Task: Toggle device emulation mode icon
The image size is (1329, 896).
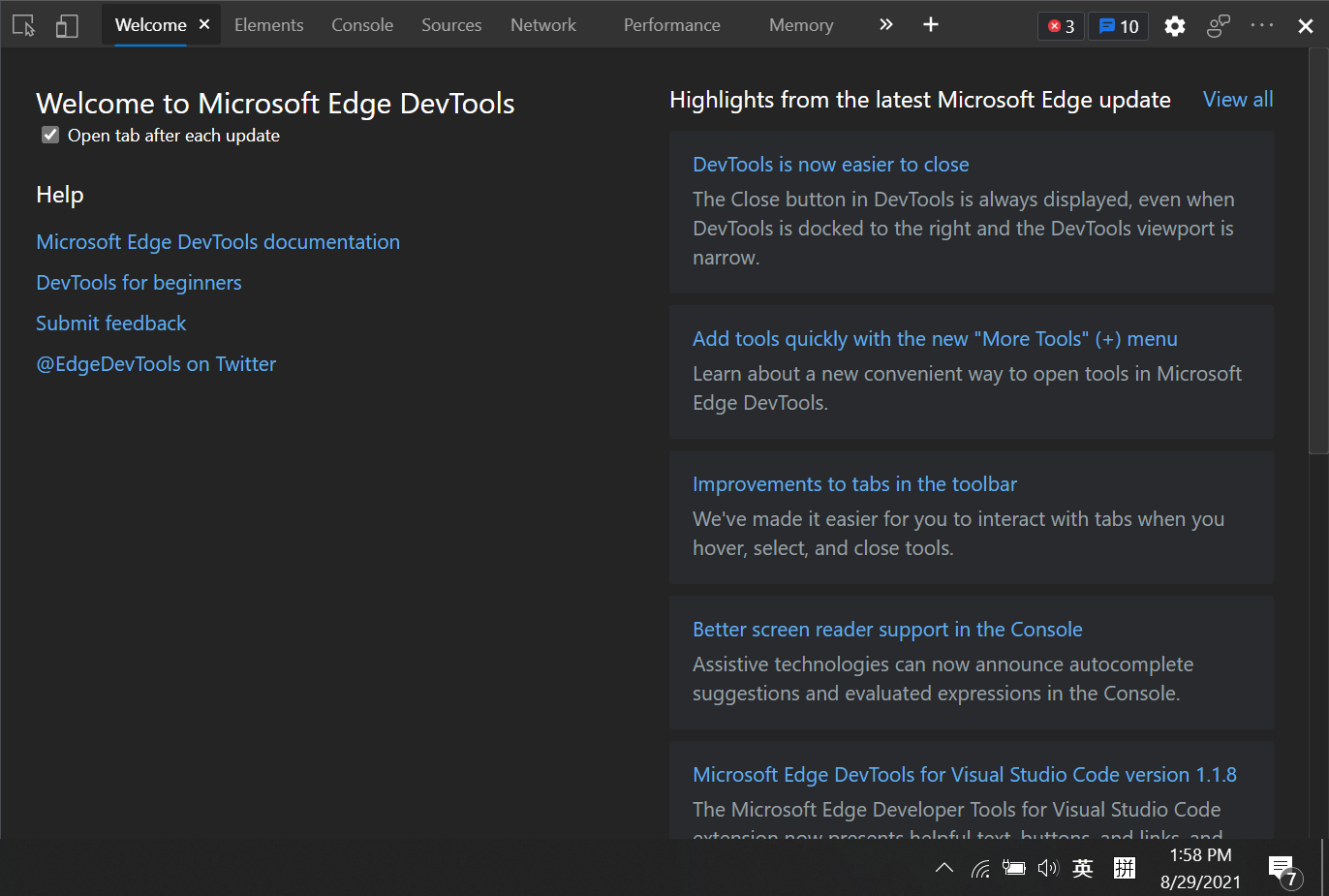Action: pos(67,25)
